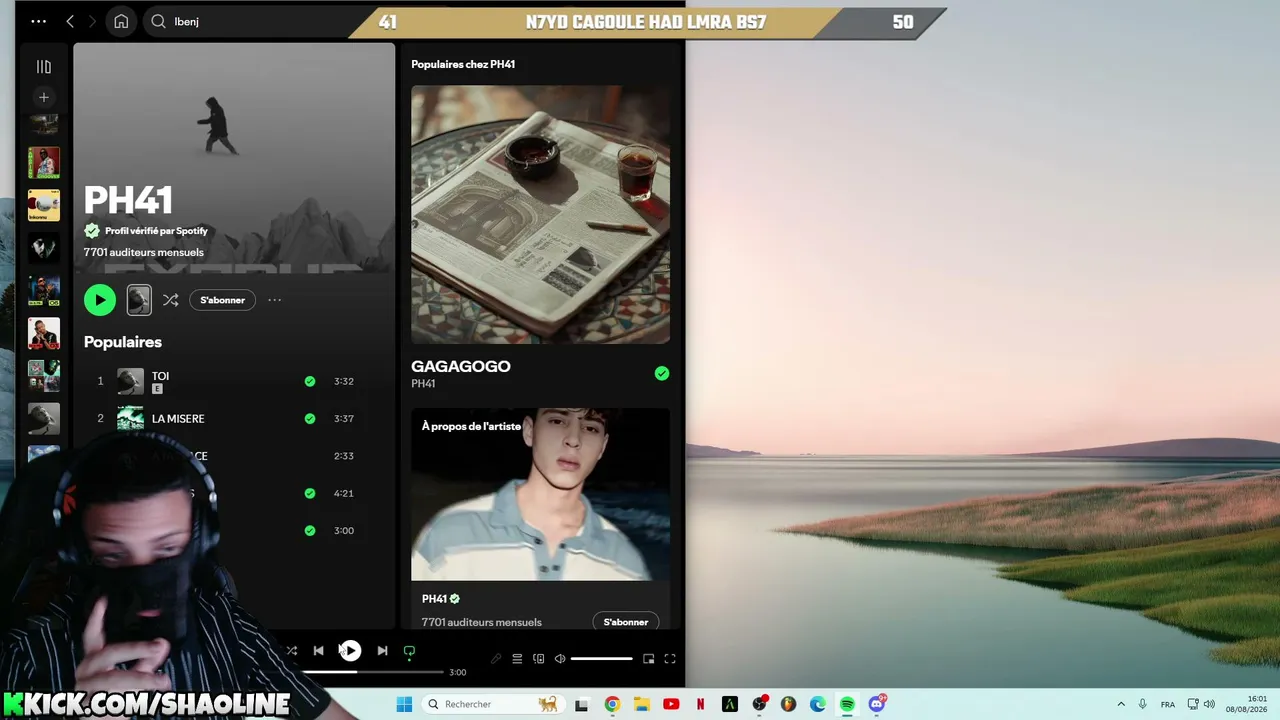Open more options for artist PH41

[x=274, y=300]
